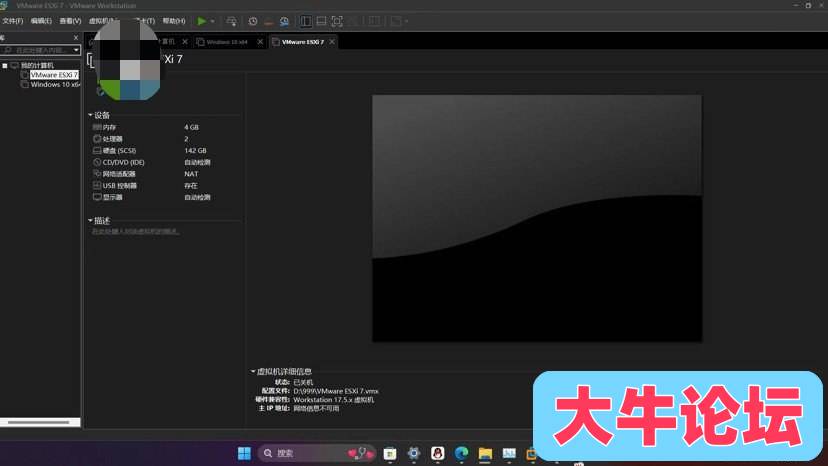Click the disc icon beside CD/DVD (IDE)
The image size is (828, 466).
pyautogui.click(x=97, y=162)
